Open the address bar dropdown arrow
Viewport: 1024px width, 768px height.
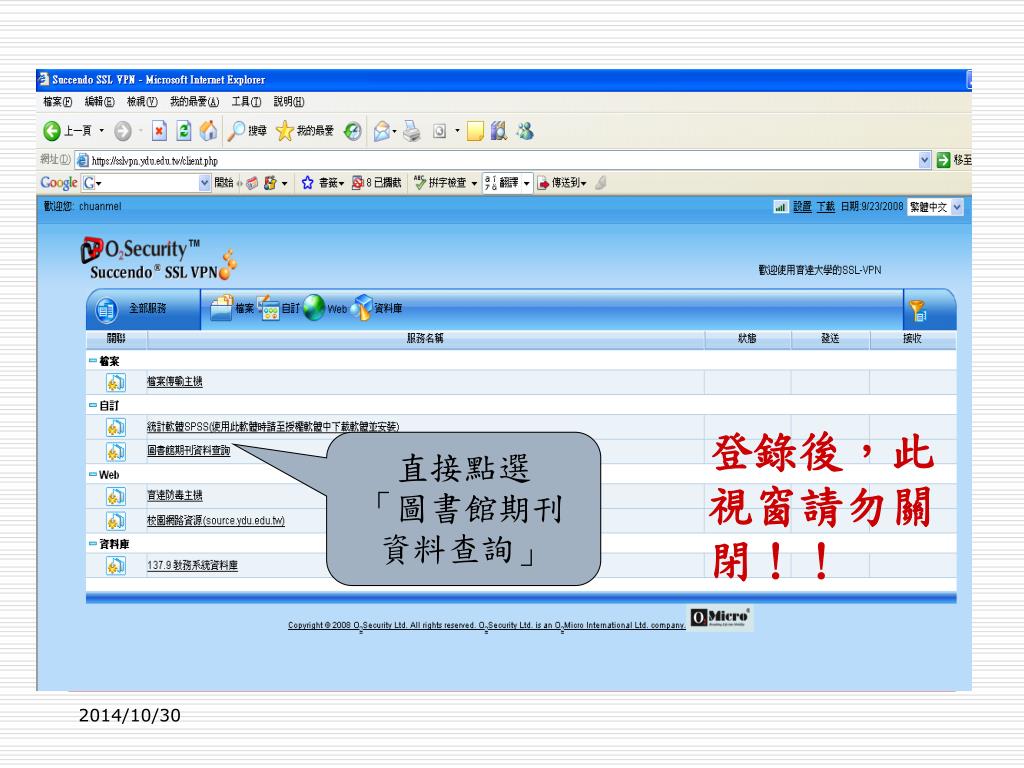point(924,160)
